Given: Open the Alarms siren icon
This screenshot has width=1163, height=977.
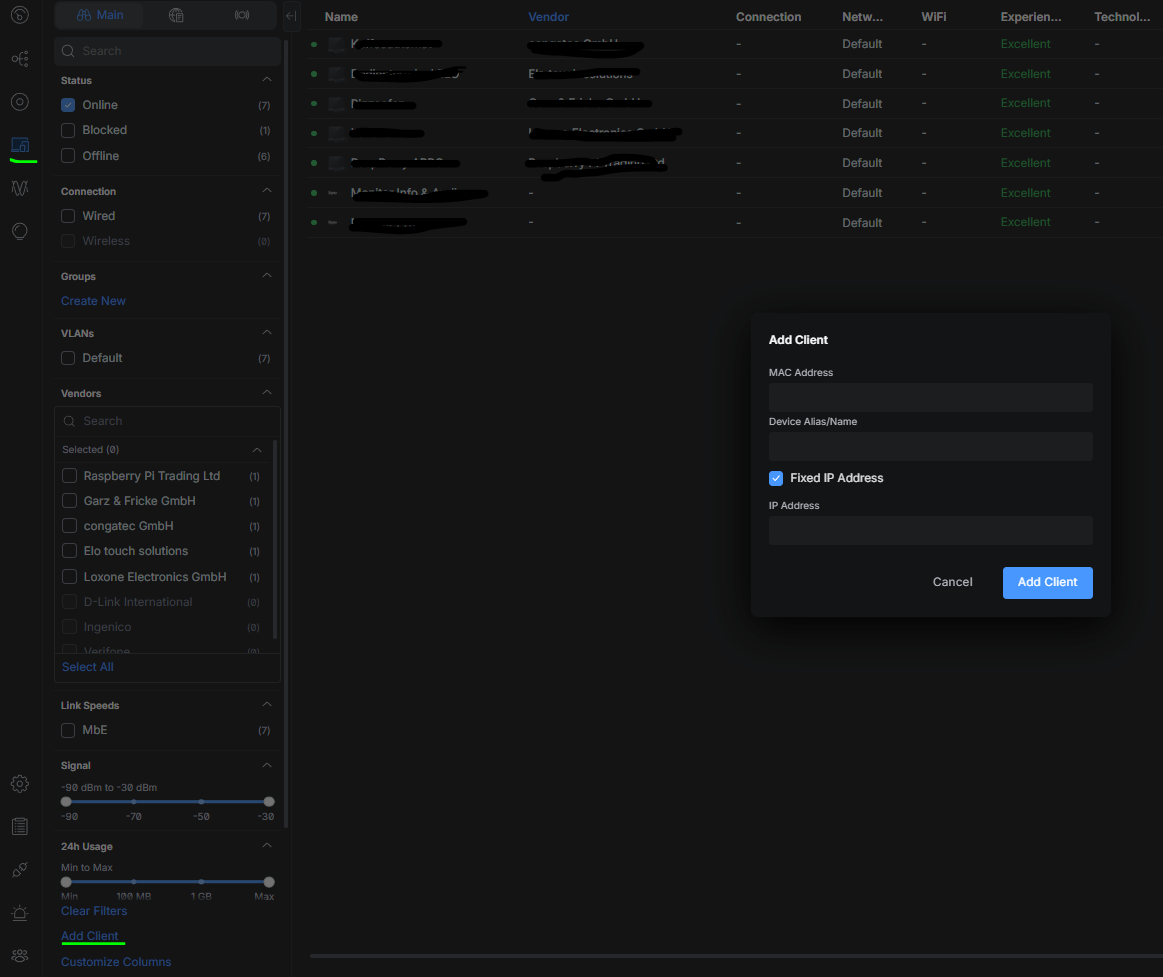Looking at the screenshot, I should click(x=19, y=913).
